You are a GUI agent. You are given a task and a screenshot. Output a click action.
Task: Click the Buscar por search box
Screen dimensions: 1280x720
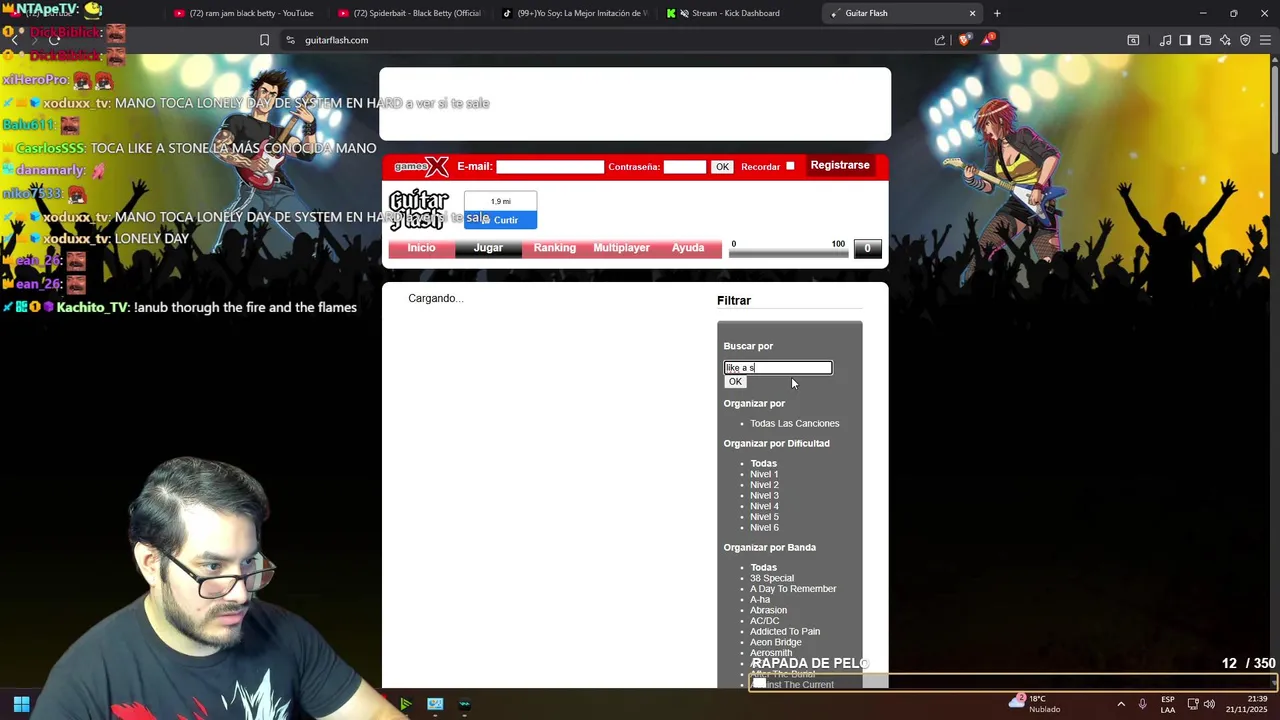778,368
